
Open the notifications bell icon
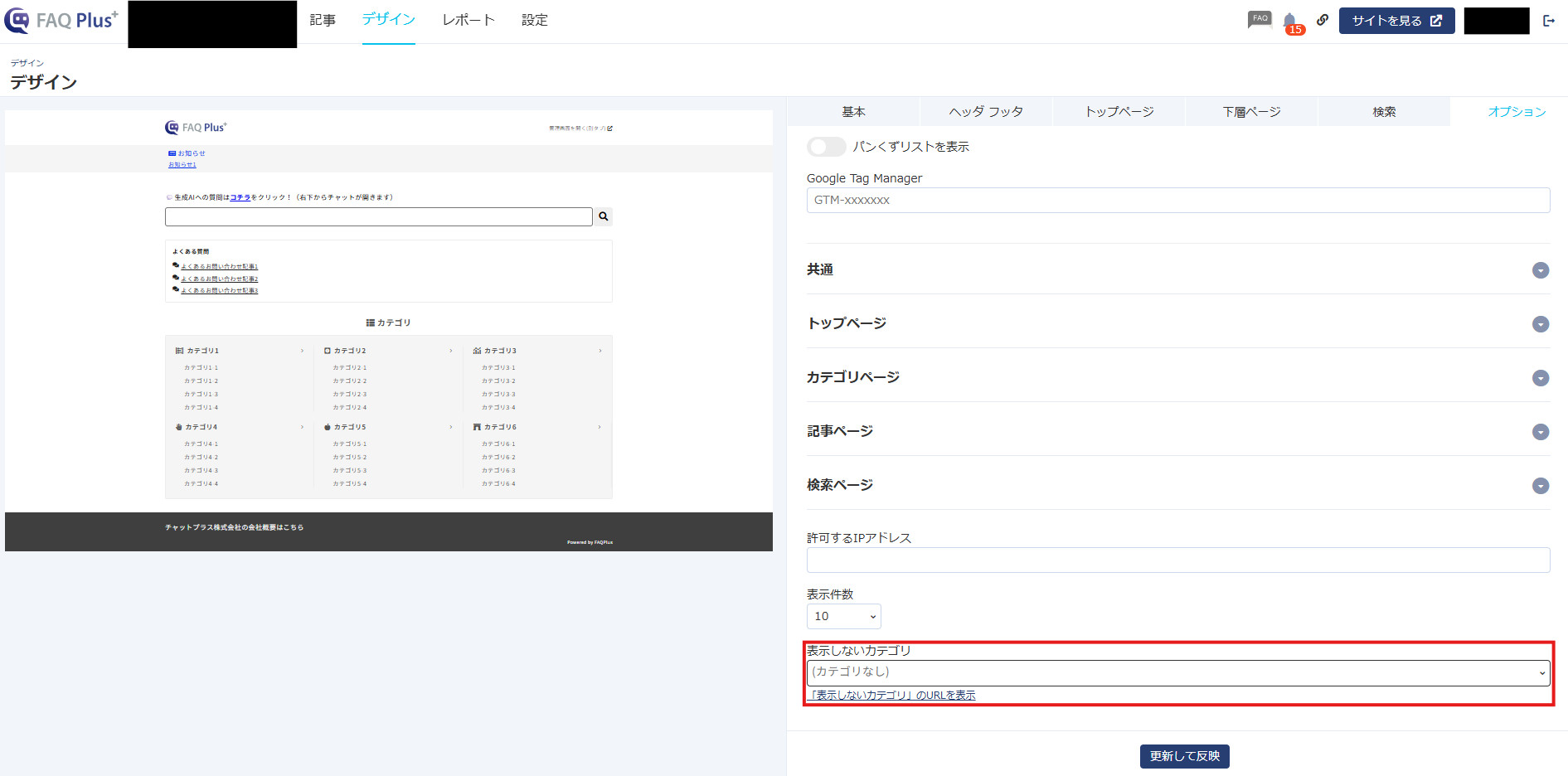coord(1290,21)
